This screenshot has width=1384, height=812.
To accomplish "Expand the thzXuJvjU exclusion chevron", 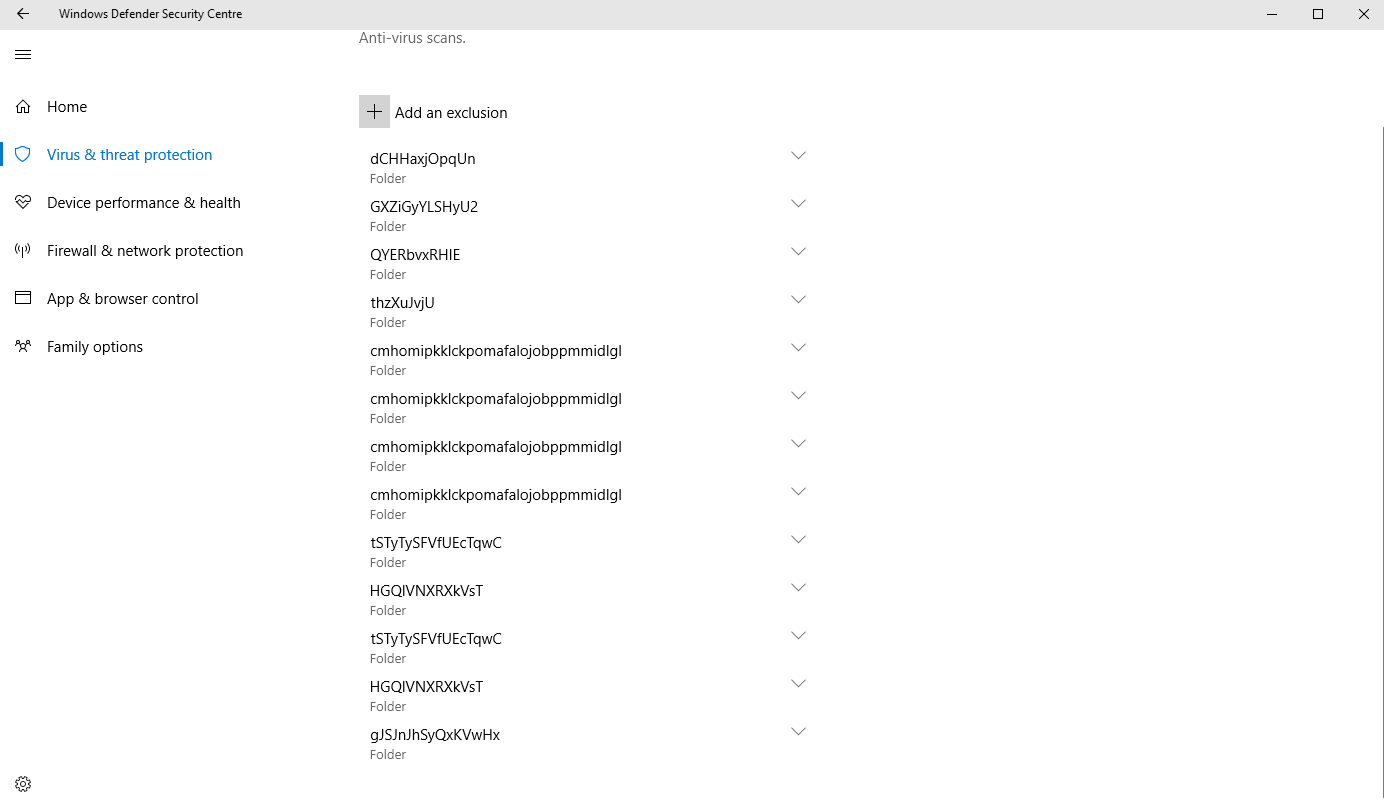I will point(798,300).
